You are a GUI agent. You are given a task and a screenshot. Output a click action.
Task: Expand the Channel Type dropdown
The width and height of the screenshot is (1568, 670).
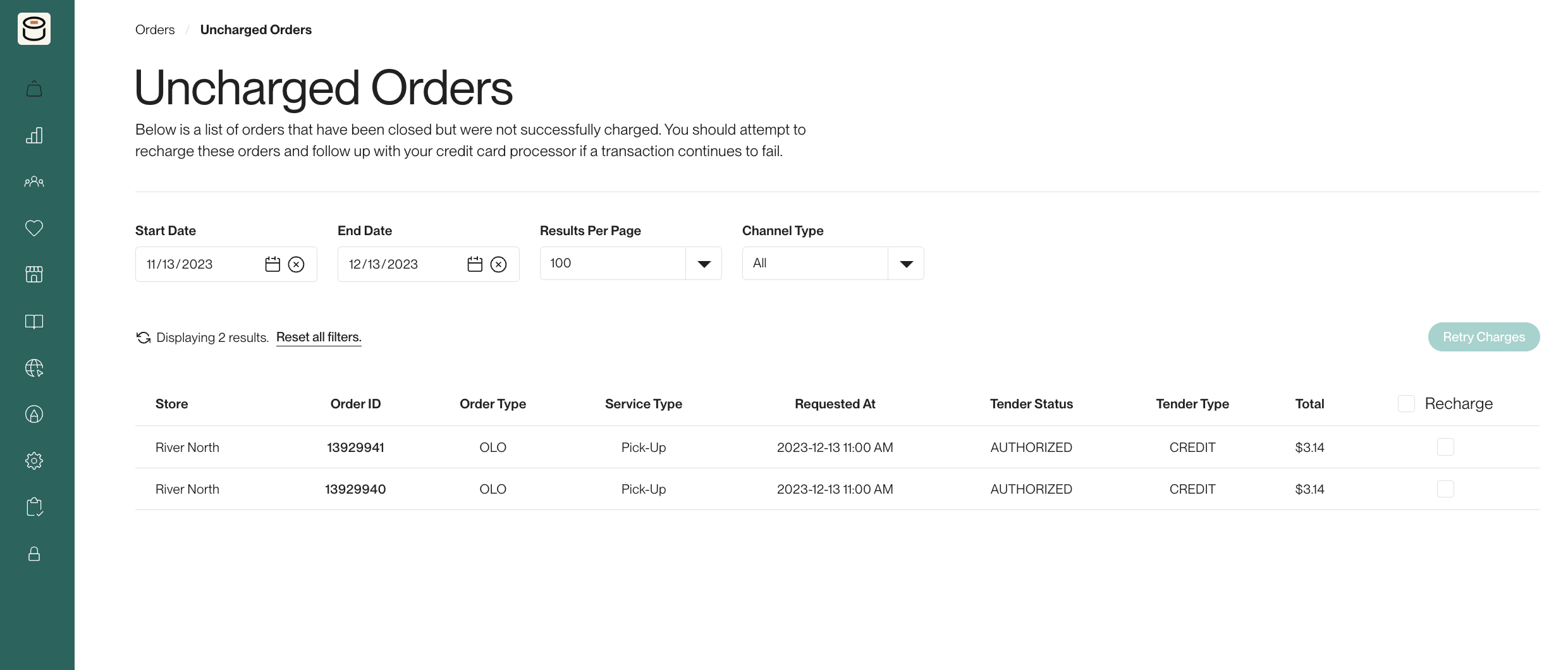coord(905,264)
